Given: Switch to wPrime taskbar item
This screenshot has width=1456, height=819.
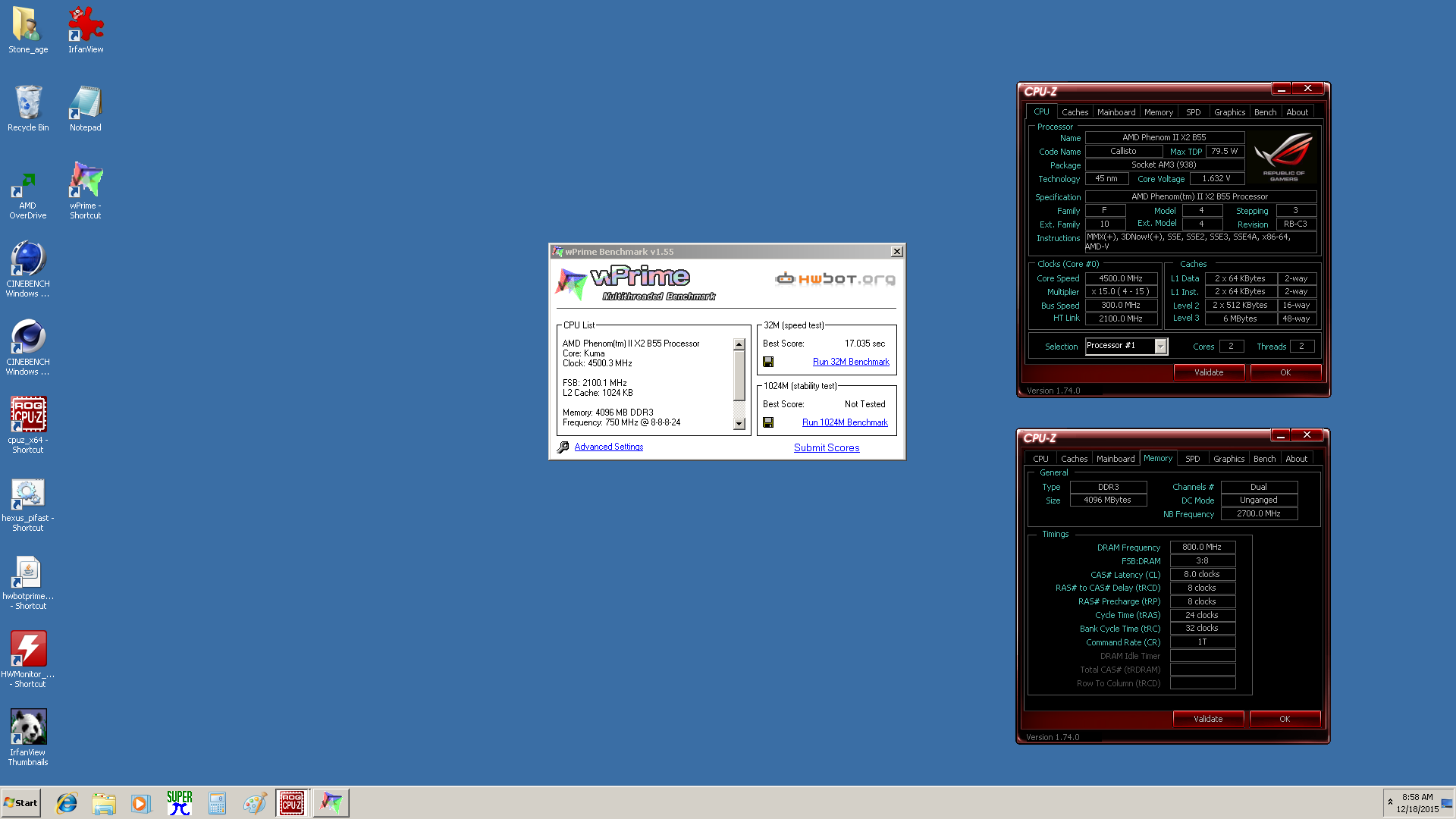Looking at the screenshot, I should coord(331,803).
